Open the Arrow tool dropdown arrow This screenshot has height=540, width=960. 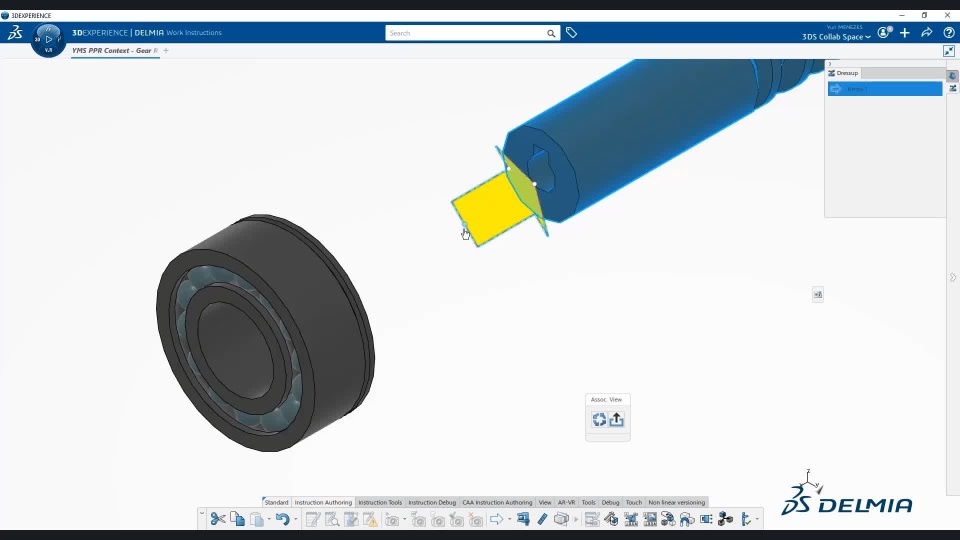(509, 520)
